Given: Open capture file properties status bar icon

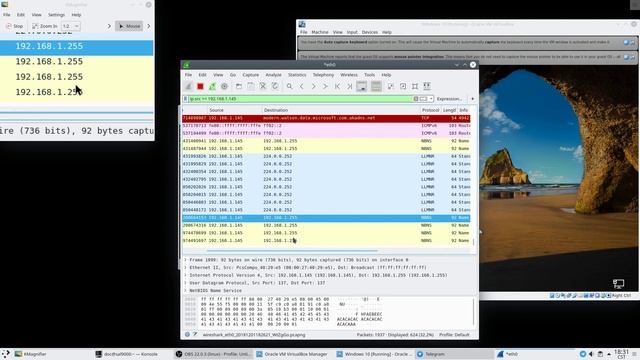Looking at the screenshot, I should pyautogui.click(x=195, y=335).
